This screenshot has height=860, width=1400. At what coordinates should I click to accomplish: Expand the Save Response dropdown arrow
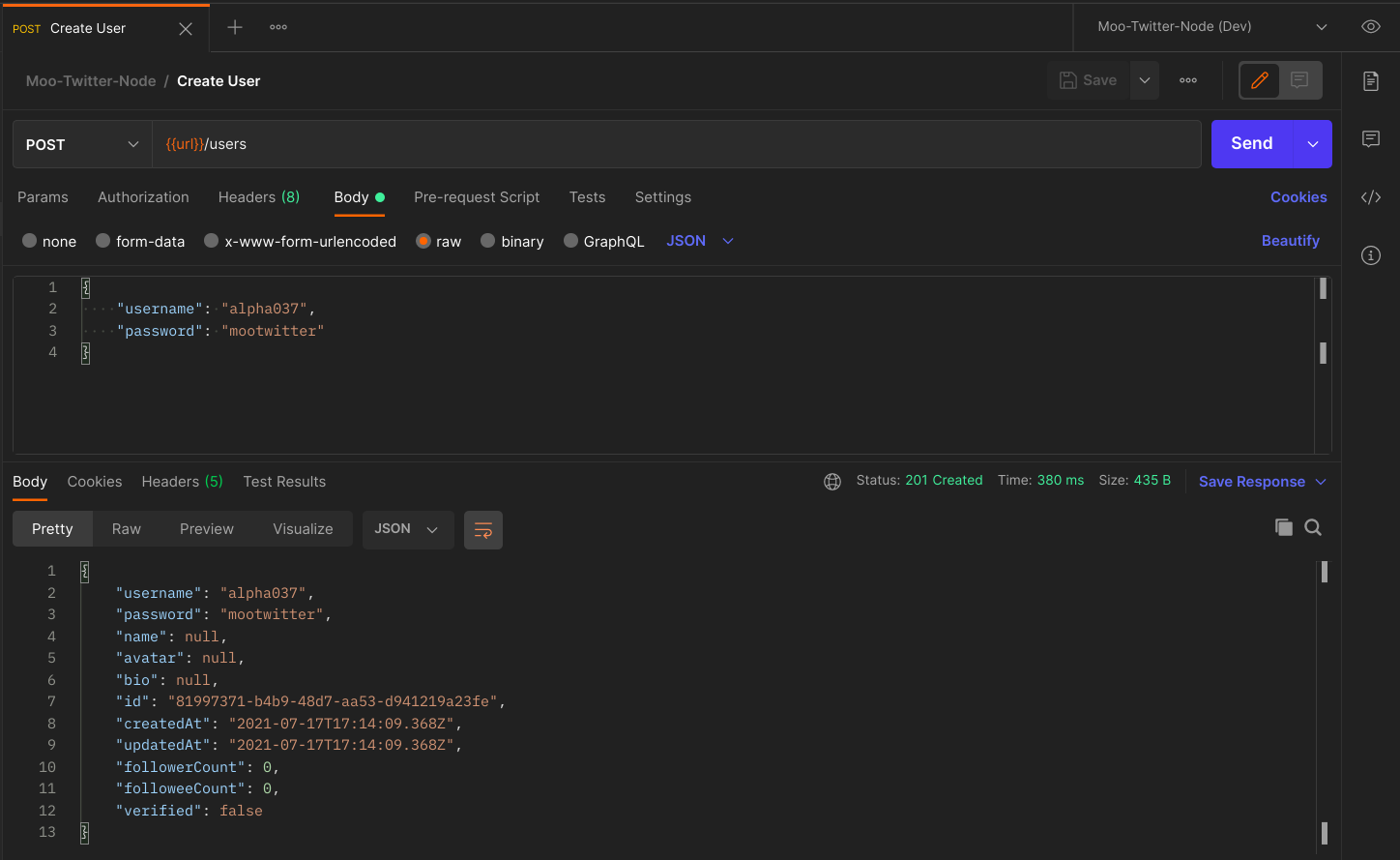[1321, 482]
